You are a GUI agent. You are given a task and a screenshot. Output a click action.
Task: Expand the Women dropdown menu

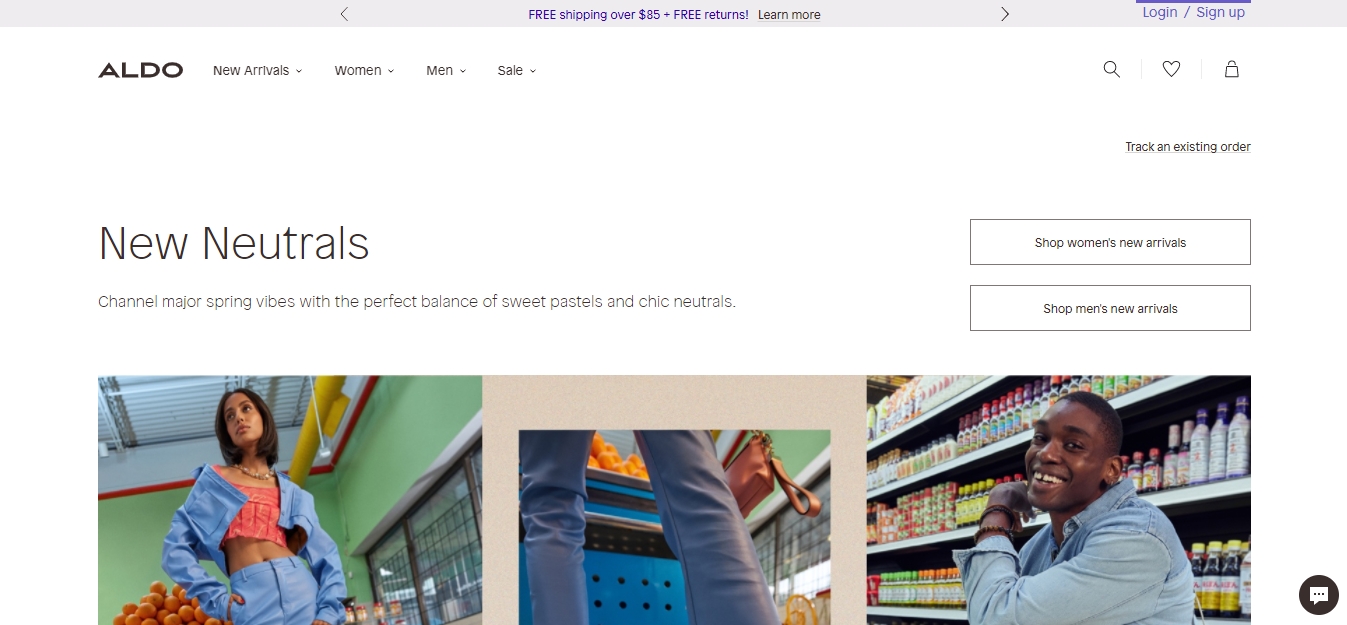pyautogui.click(x=364, y=70)
